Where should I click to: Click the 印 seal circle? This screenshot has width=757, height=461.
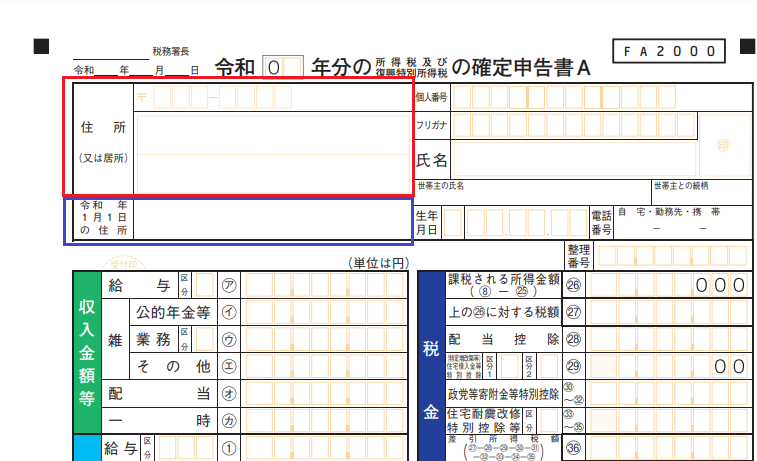point(723,145)
